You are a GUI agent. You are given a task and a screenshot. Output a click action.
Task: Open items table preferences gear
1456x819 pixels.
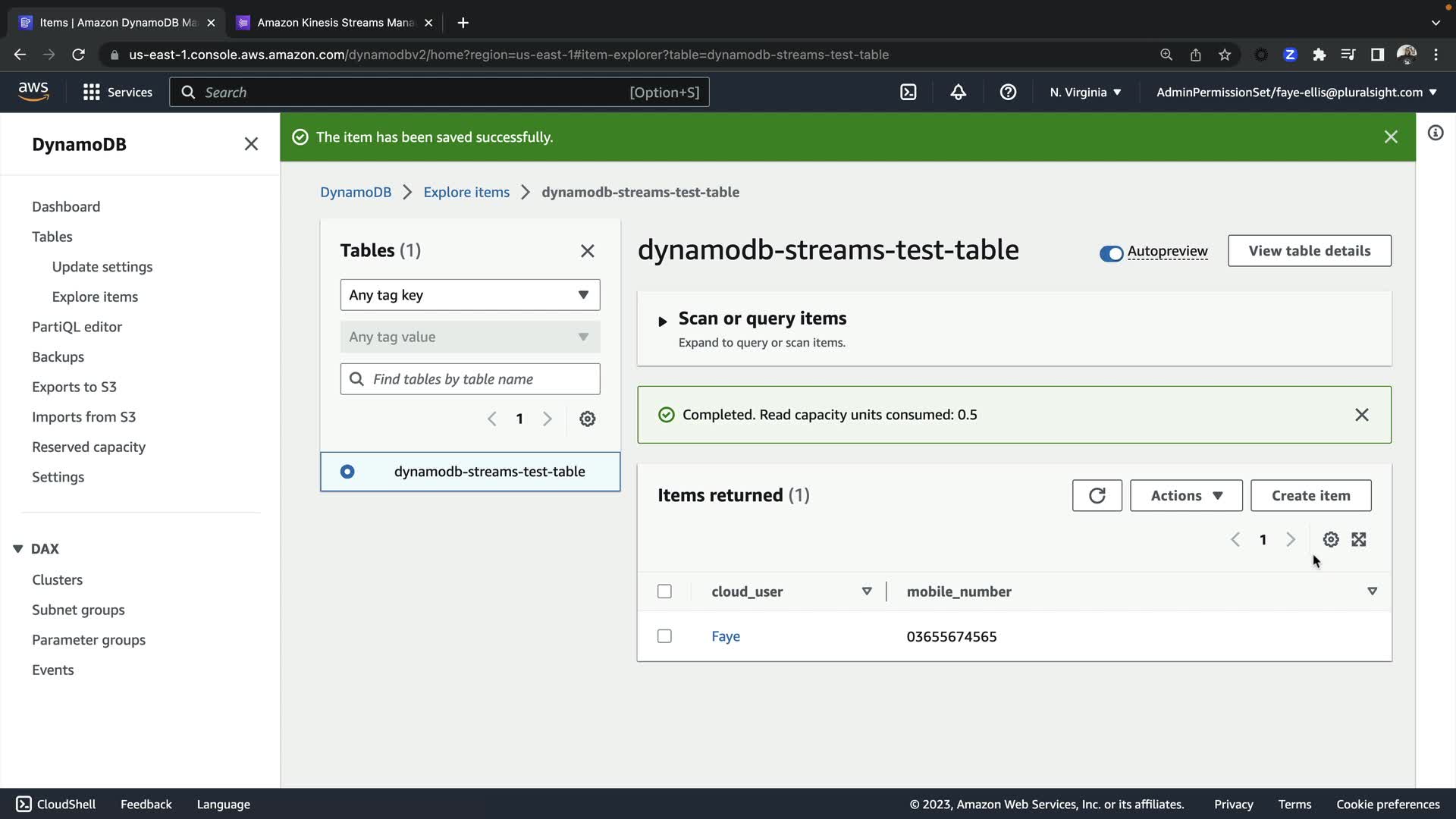click(1330, 539)
